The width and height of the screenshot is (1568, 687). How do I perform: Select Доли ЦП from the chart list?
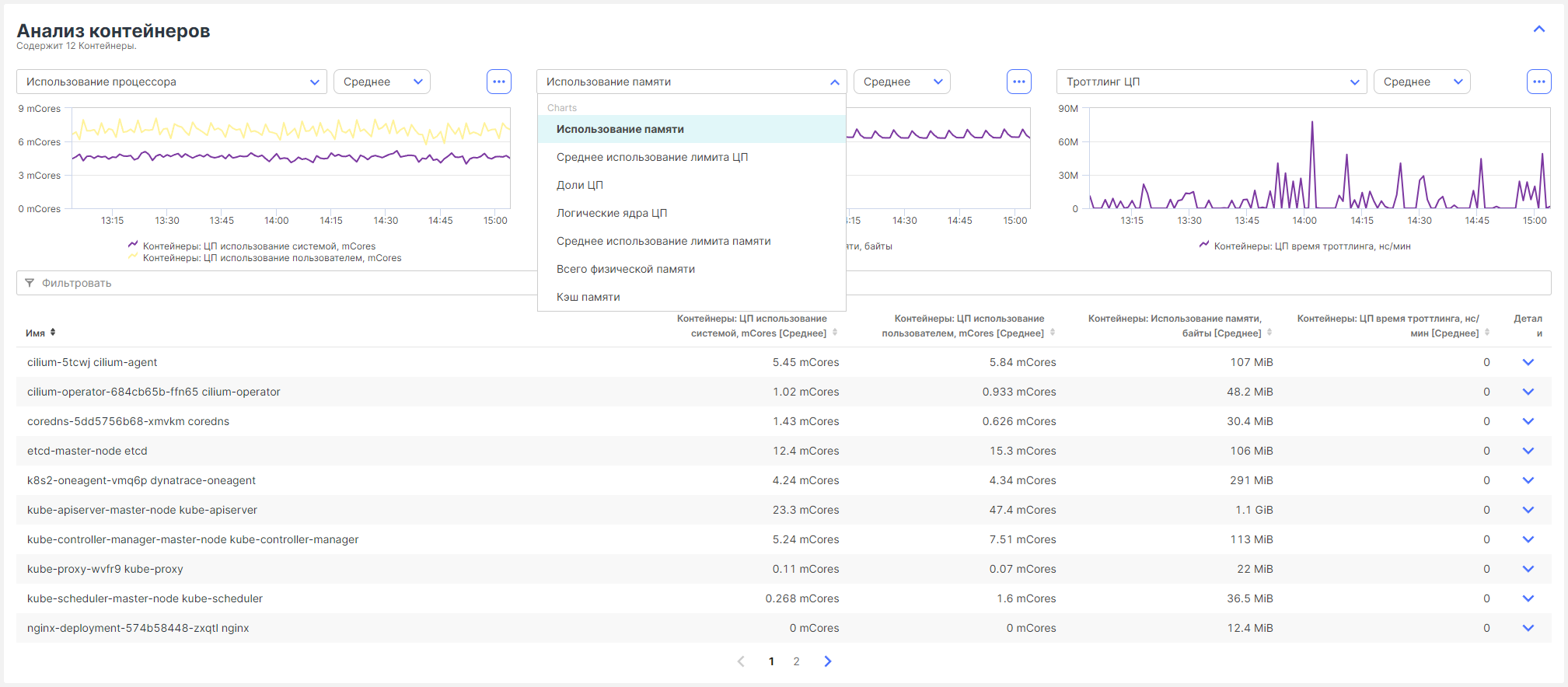point(580,185)
